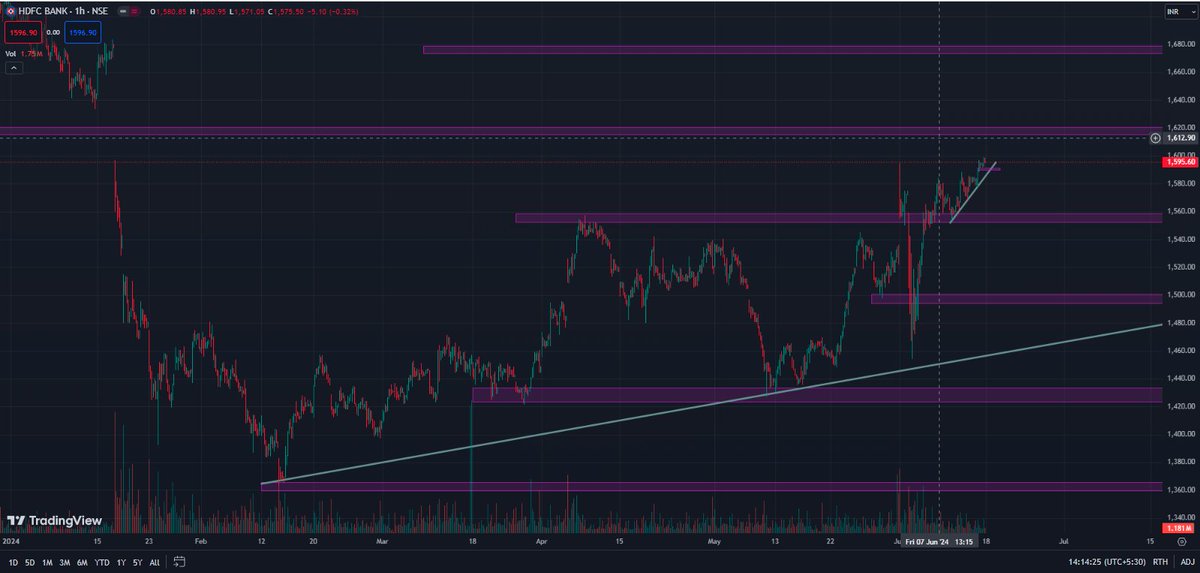Click the red volume label 1.181M
Viewport: 1200px width, 573px height.
(1177, 527)
